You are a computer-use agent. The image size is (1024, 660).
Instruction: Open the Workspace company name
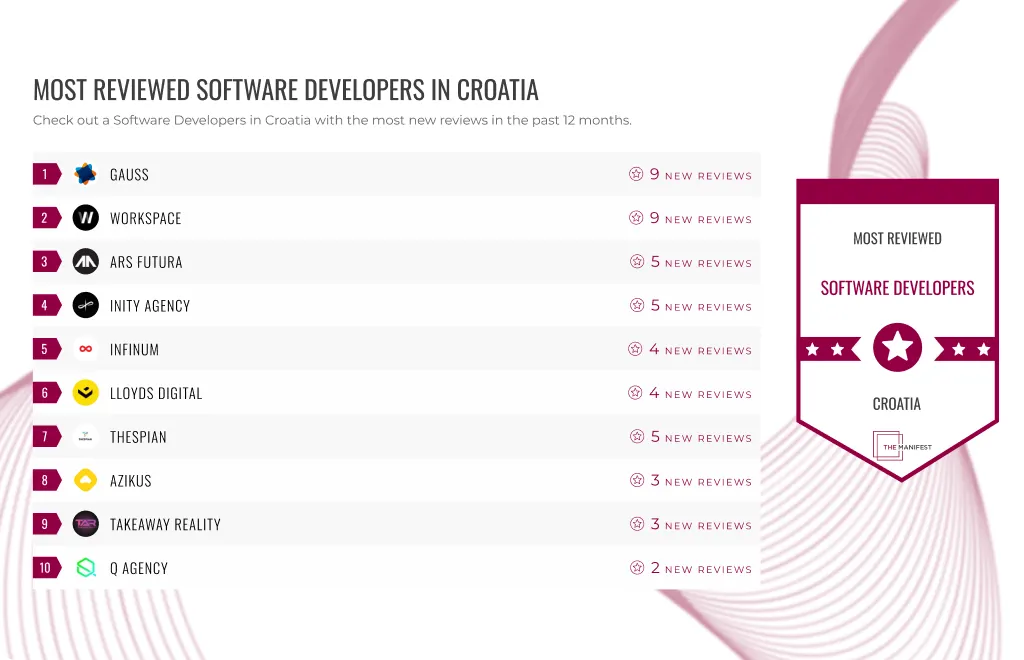pyautogui.click(x=146, y=219)
